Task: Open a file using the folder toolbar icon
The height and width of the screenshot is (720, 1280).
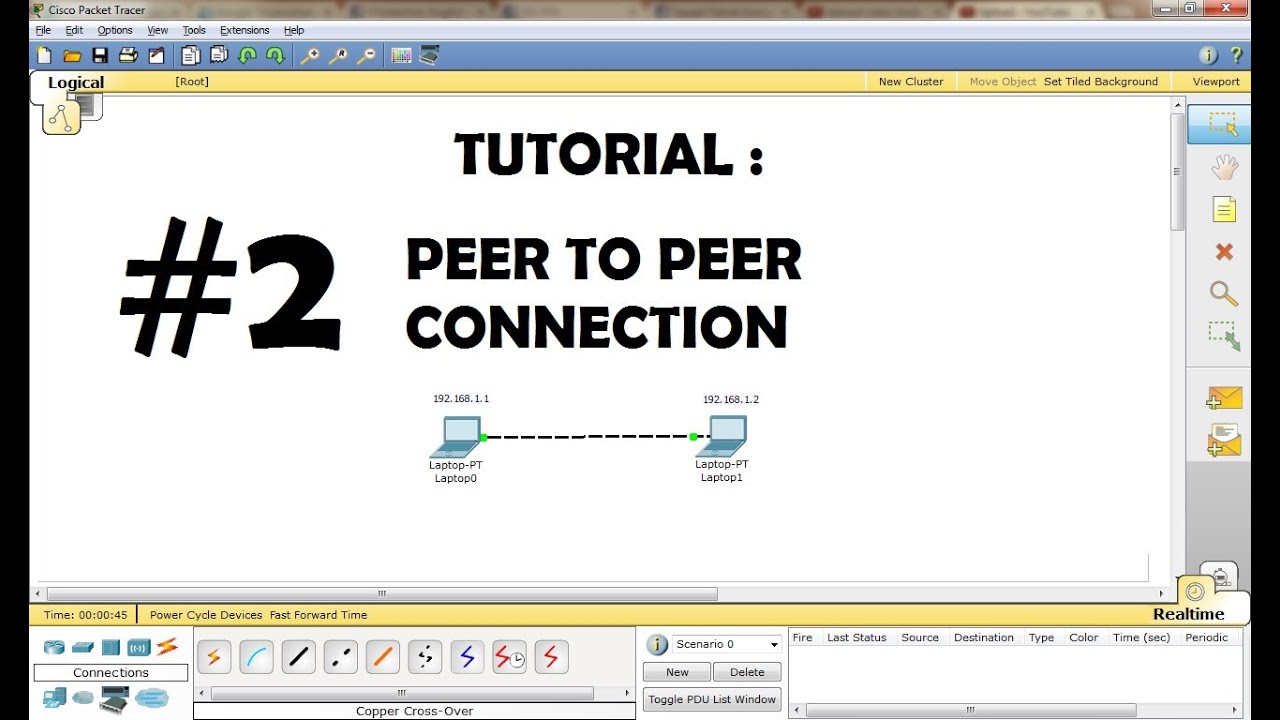Action: 72,56
